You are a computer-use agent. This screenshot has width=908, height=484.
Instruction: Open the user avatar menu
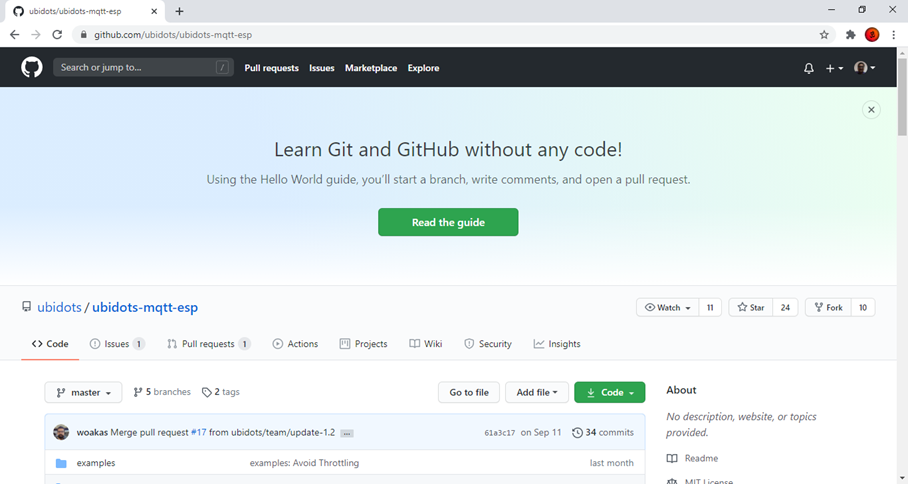[865, 68]
